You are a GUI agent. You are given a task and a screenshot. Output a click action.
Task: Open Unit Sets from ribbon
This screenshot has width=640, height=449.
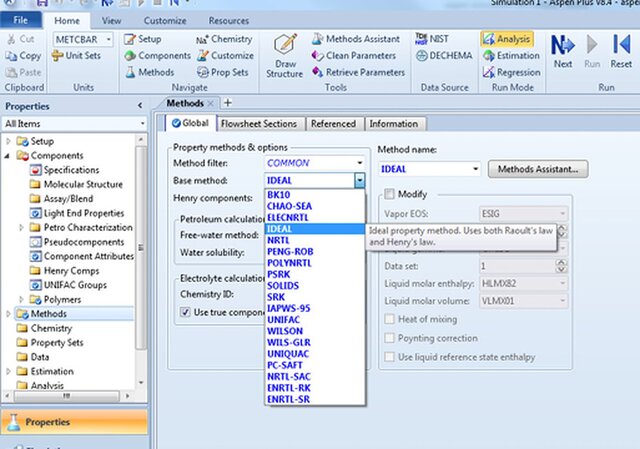click(x=76, y=56)
